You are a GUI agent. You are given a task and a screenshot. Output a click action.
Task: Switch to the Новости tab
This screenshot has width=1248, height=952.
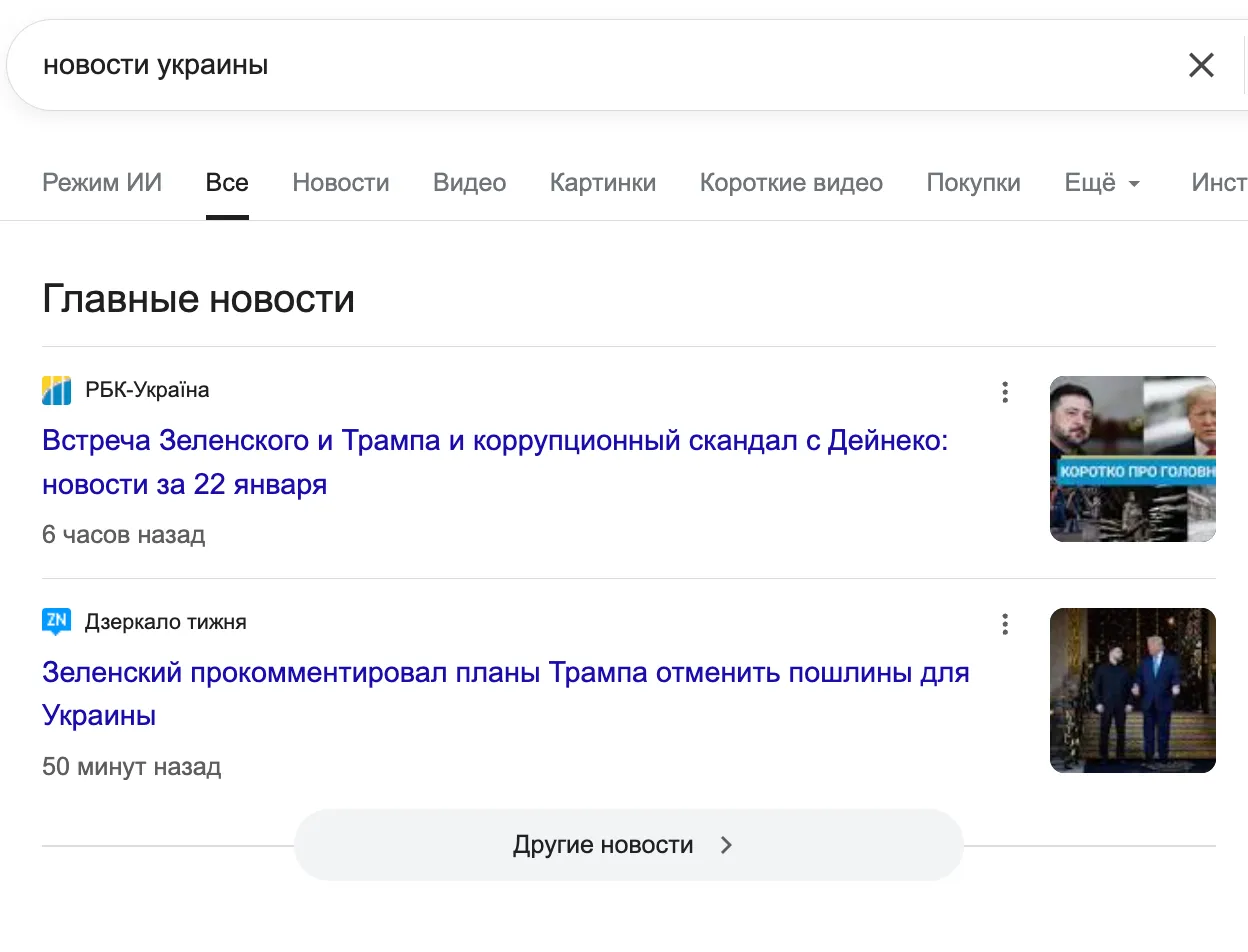(x=340, y=183)
